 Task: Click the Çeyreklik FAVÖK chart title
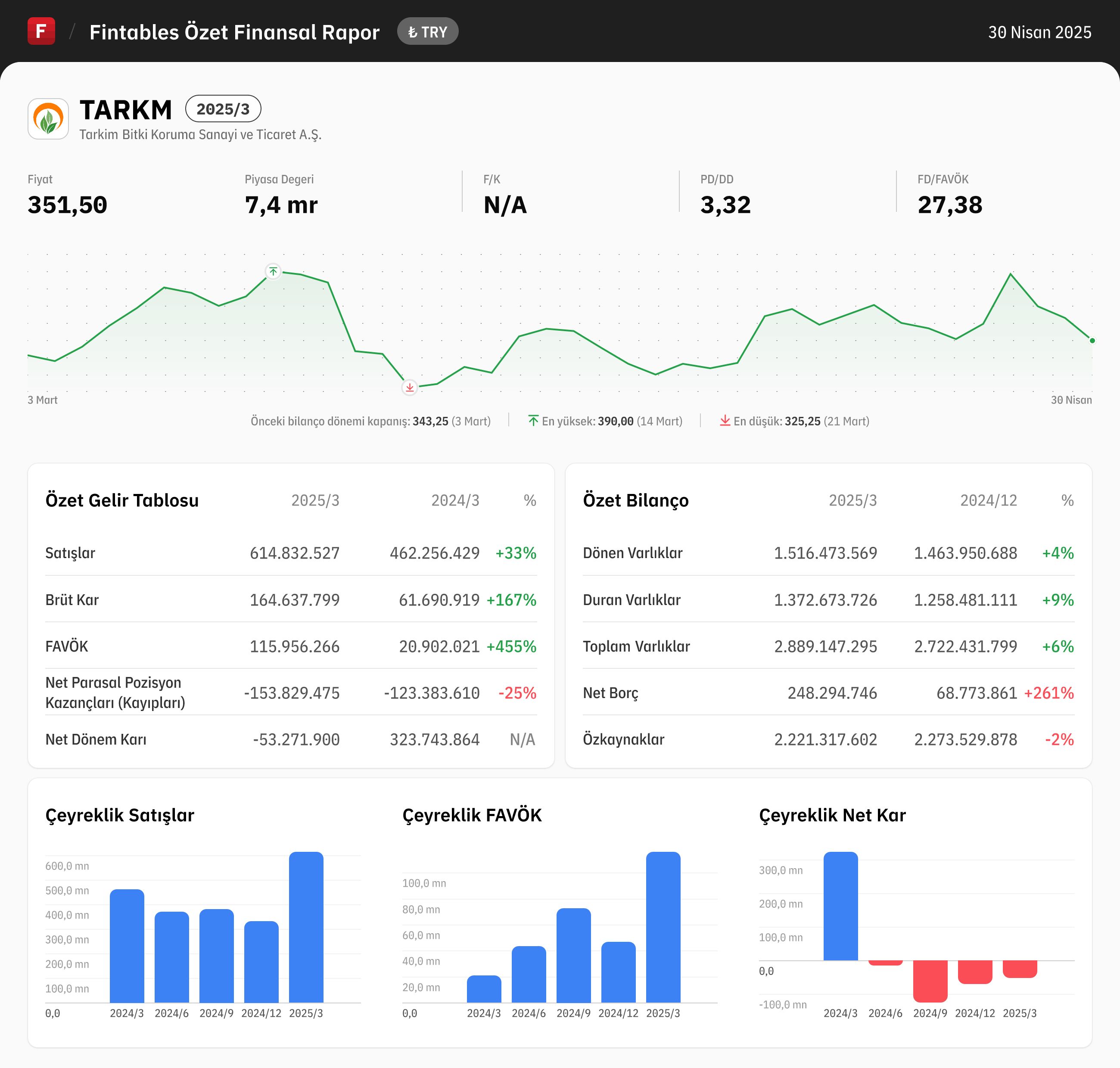[x=471, y=815]
